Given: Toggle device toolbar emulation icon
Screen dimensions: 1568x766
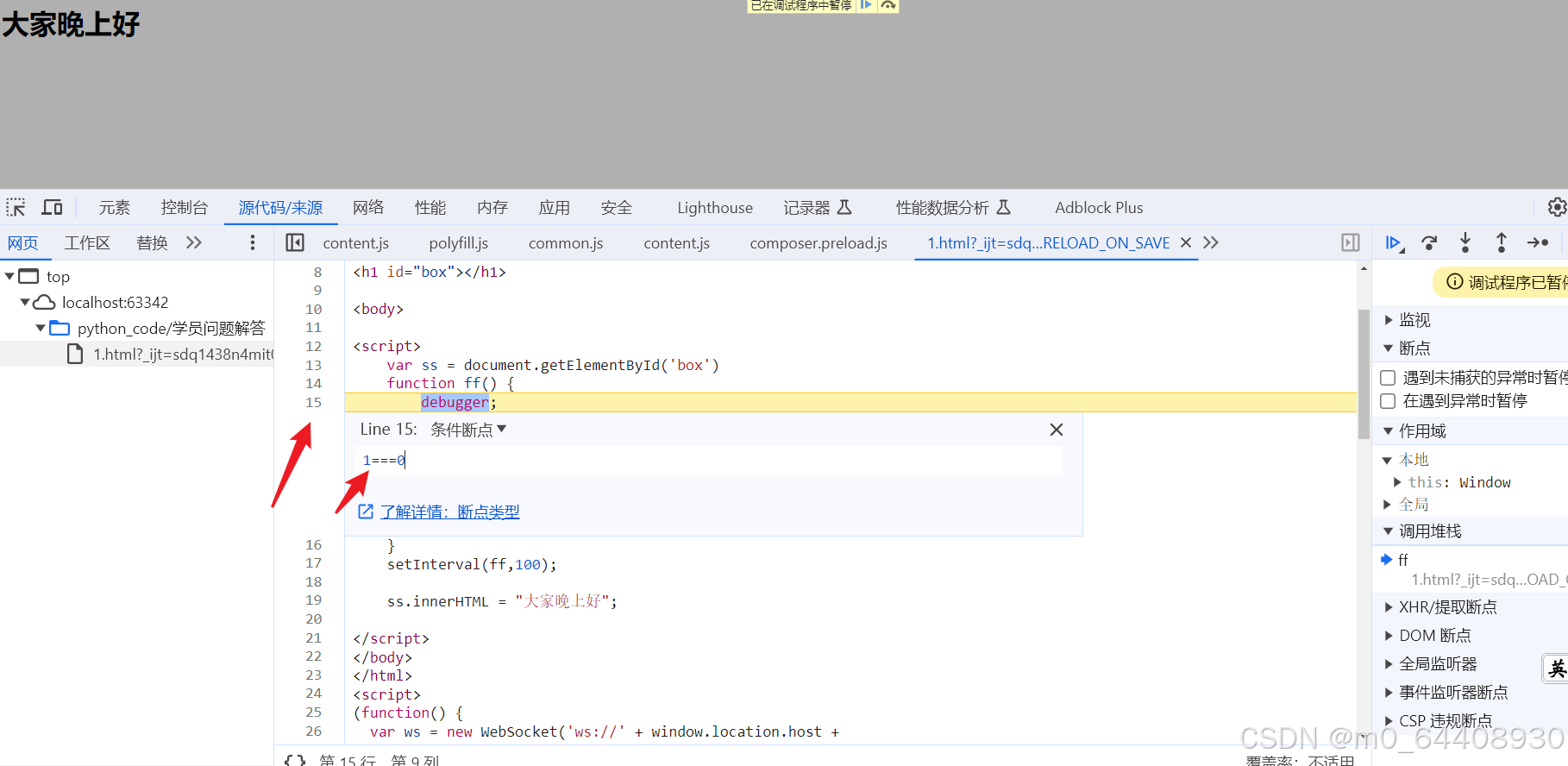Looking at the screenshot, I should 53,207.
